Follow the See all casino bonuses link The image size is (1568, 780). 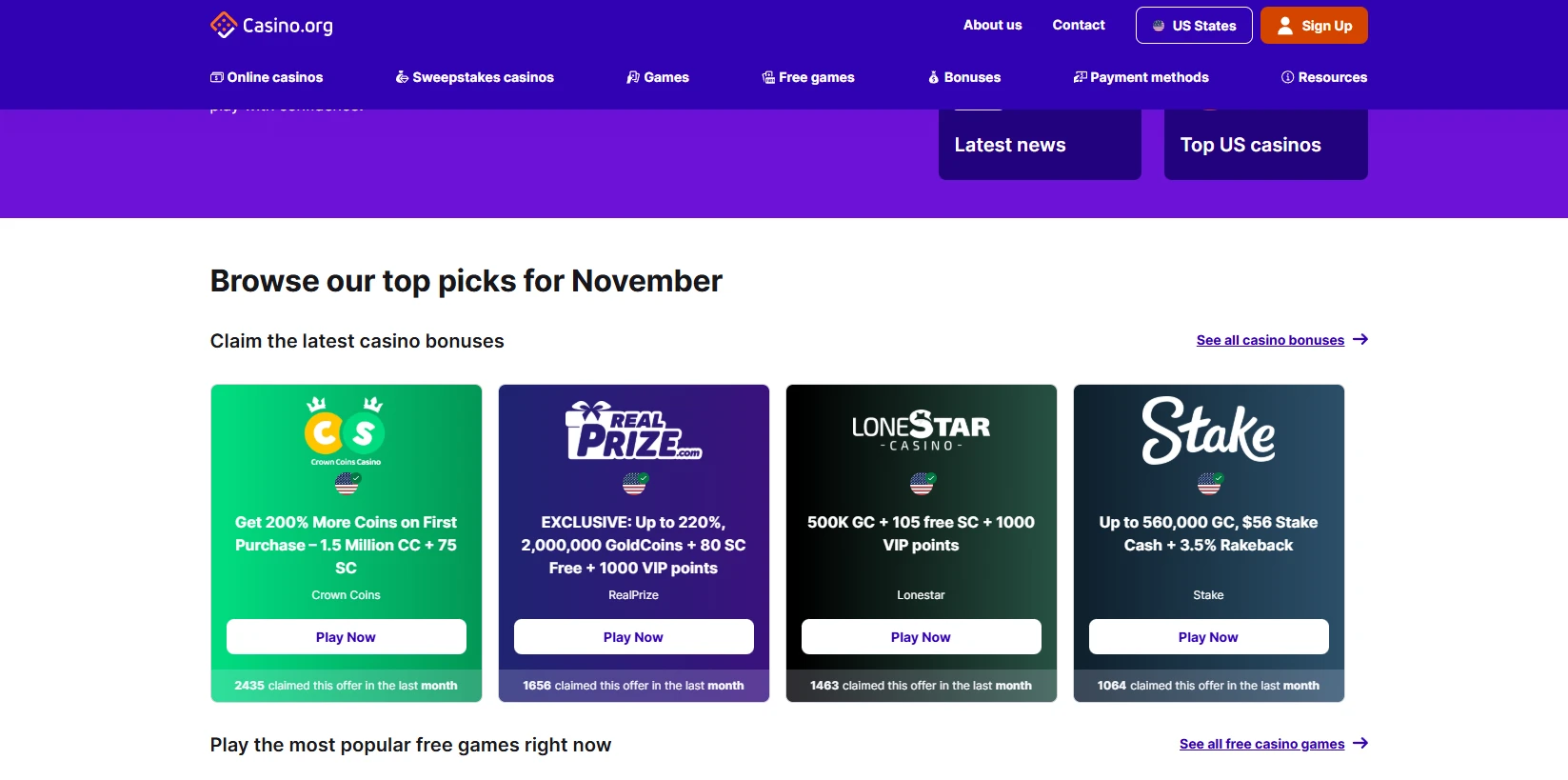pos(1270,340)
